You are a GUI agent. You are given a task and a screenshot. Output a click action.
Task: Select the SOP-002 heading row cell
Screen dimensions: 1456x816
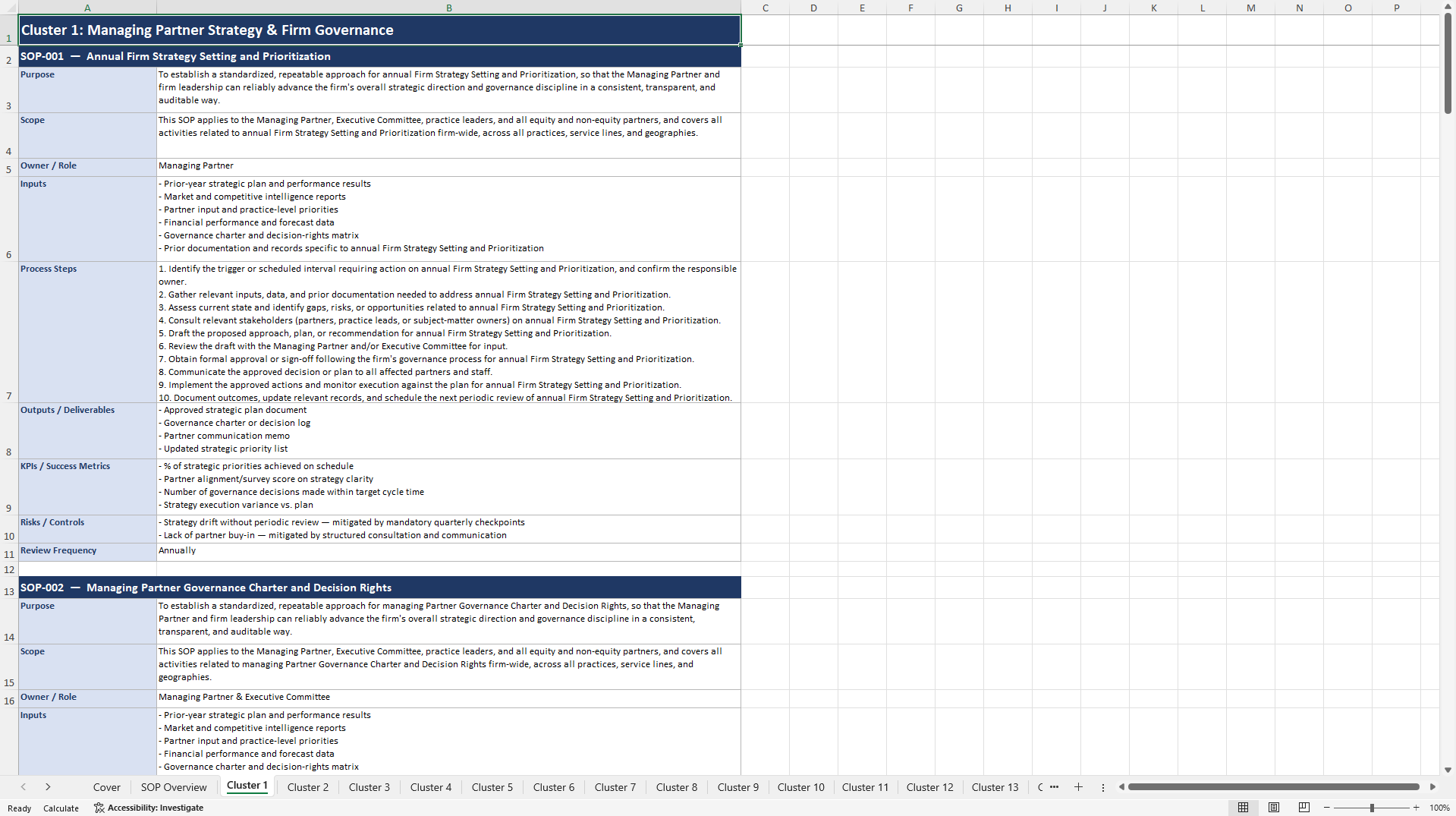tap(379, 588)
